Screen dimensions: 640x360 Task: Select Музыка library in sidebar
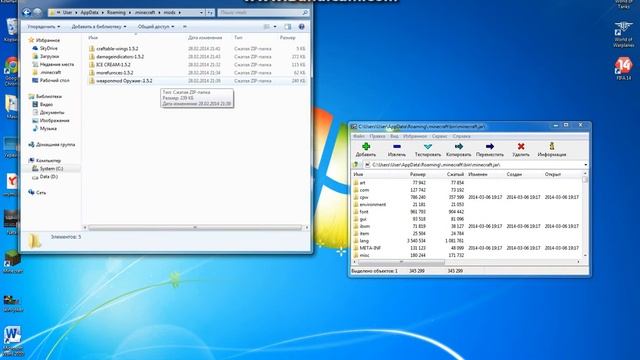48,129
